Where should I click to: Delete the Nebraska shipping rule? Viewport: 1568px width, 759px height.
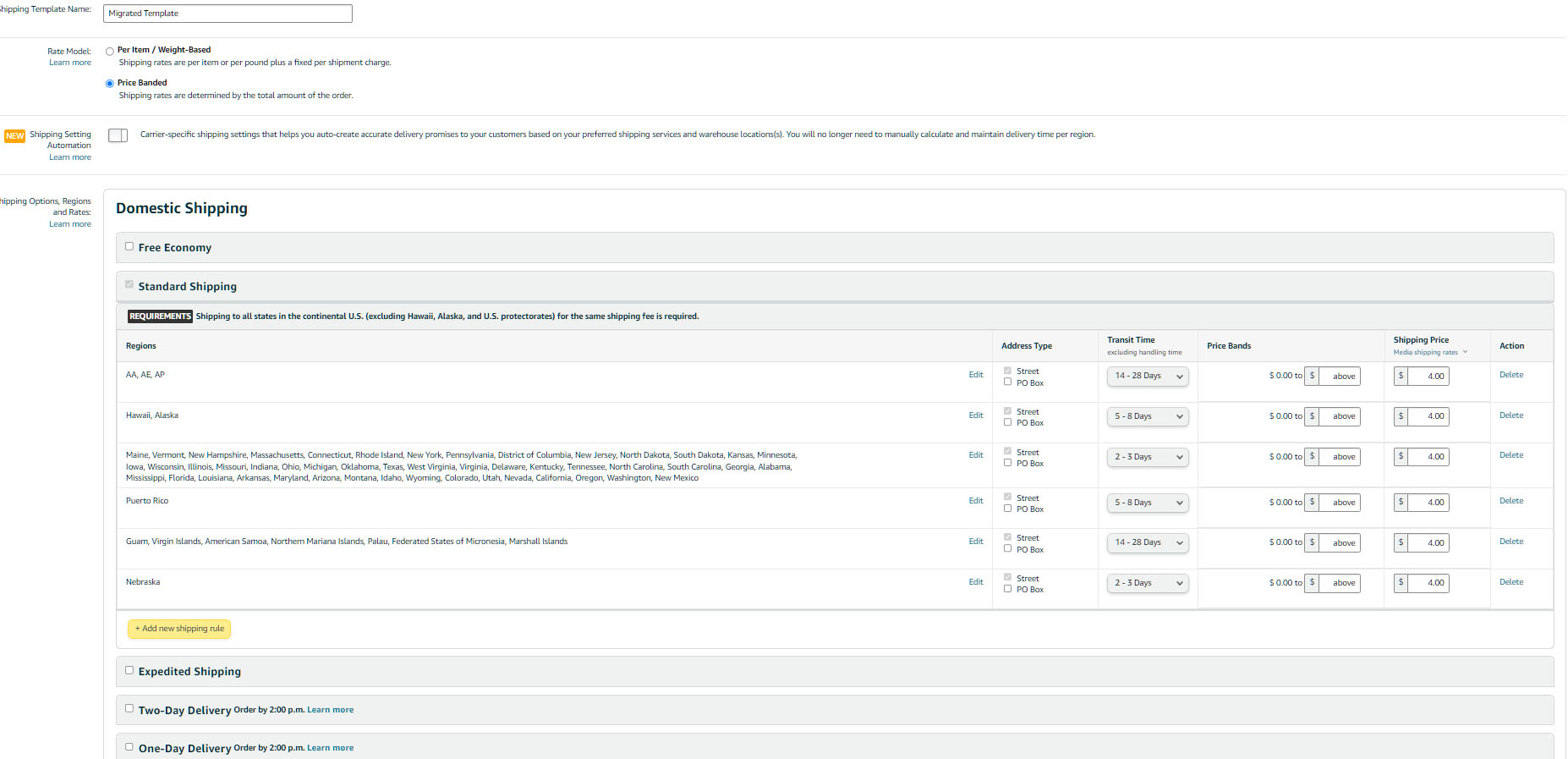point(1511,582)
